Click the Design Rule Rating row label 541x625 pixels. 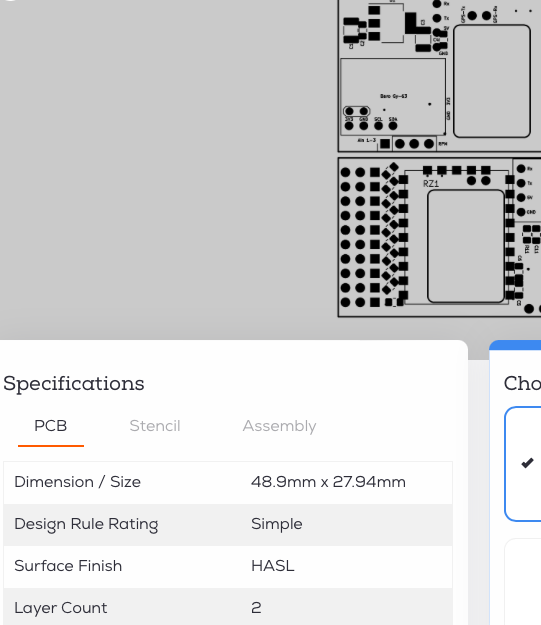coord(86,524)
